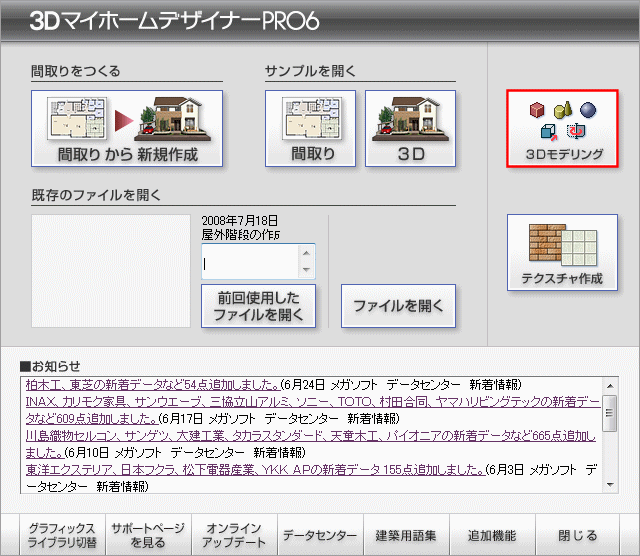Open 柏木工、東芝の新着データ news link
This screenshot has width=640, height=556.
[150, 385]
